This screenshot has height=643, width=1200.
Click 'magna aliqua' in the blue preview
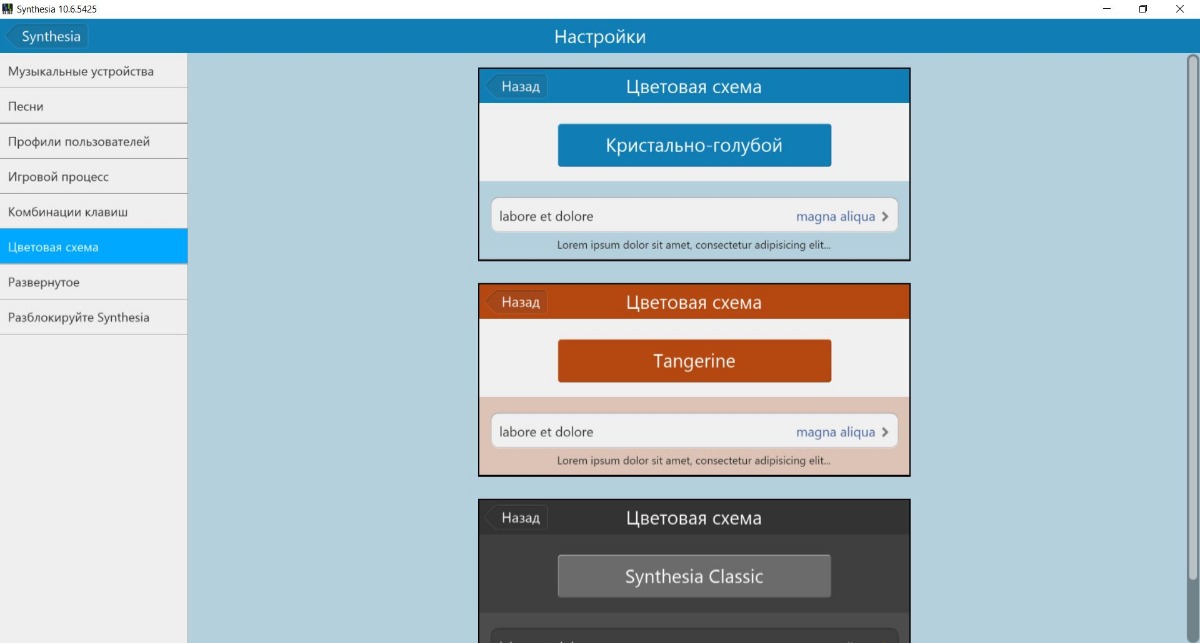click(835, 216)
